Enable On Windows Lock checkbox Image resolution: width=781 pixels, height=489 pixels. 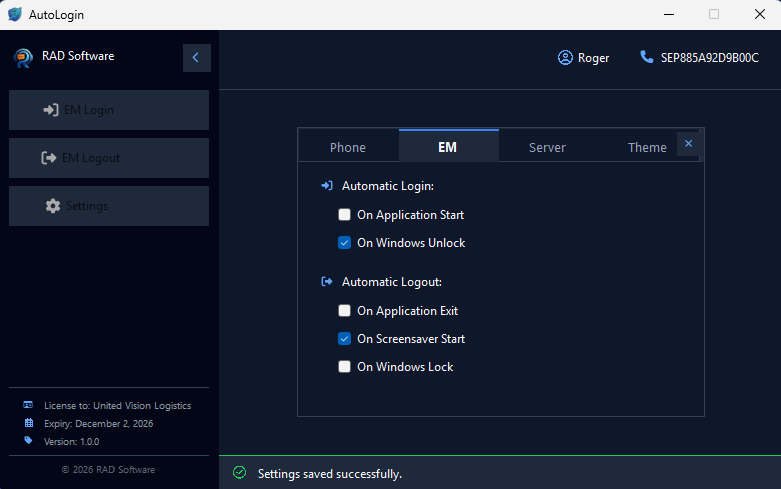pyautogui.click(x=344, y=367)
